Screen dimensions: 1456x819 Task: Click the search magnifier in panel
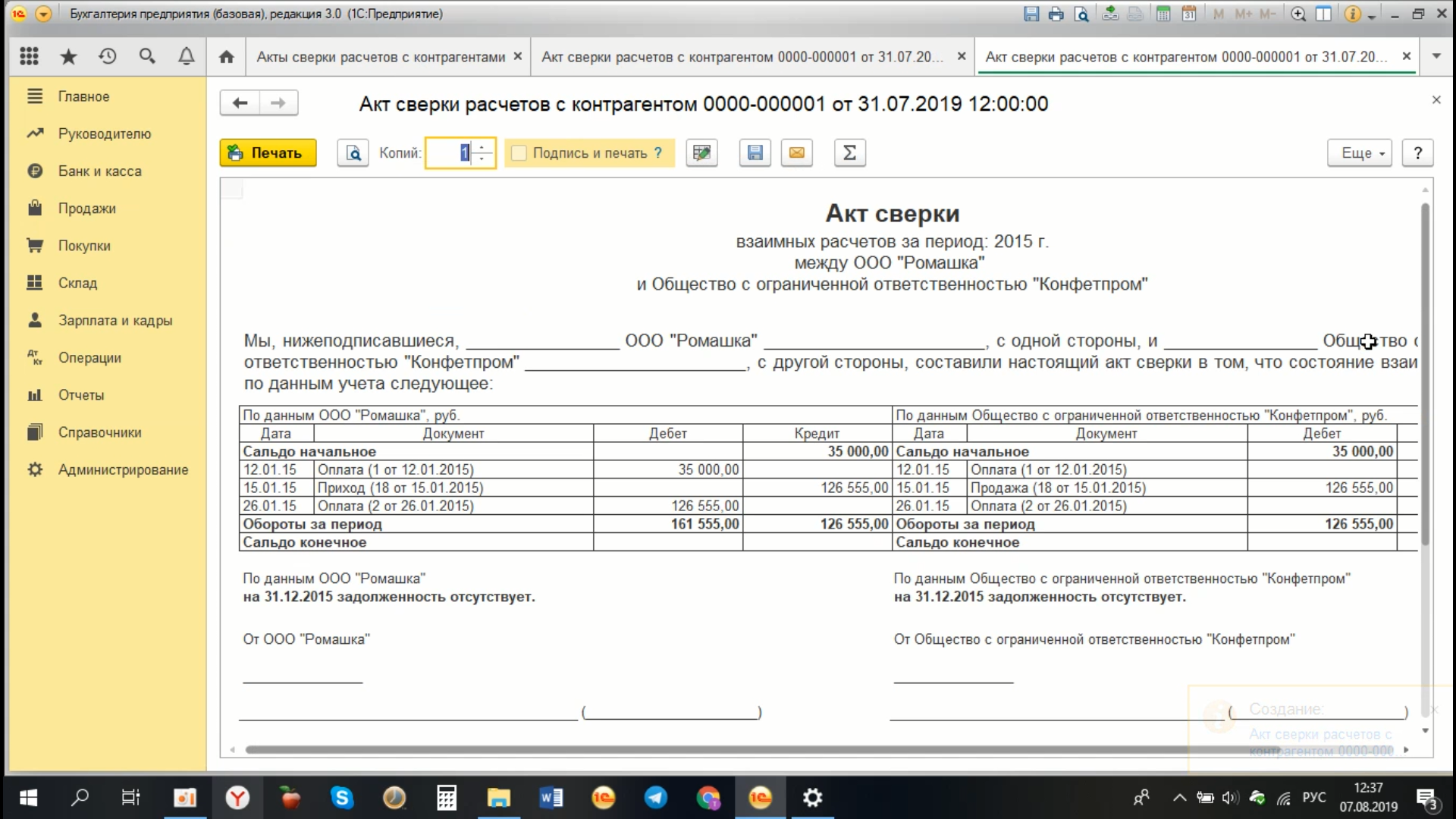147,56
